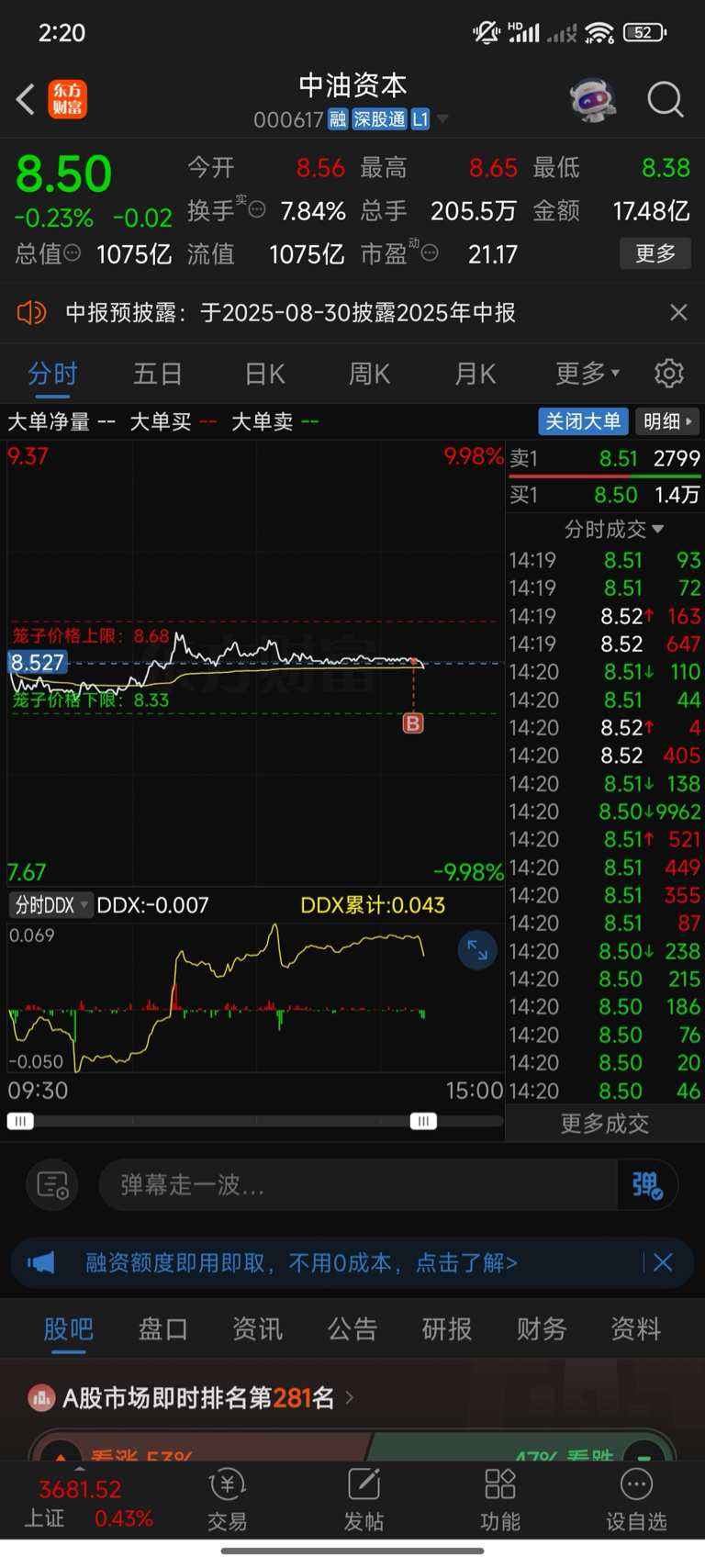The image size is (705, 1568).
Task: Tap the megaphone promo icon
Action: tap(41, 1262)
